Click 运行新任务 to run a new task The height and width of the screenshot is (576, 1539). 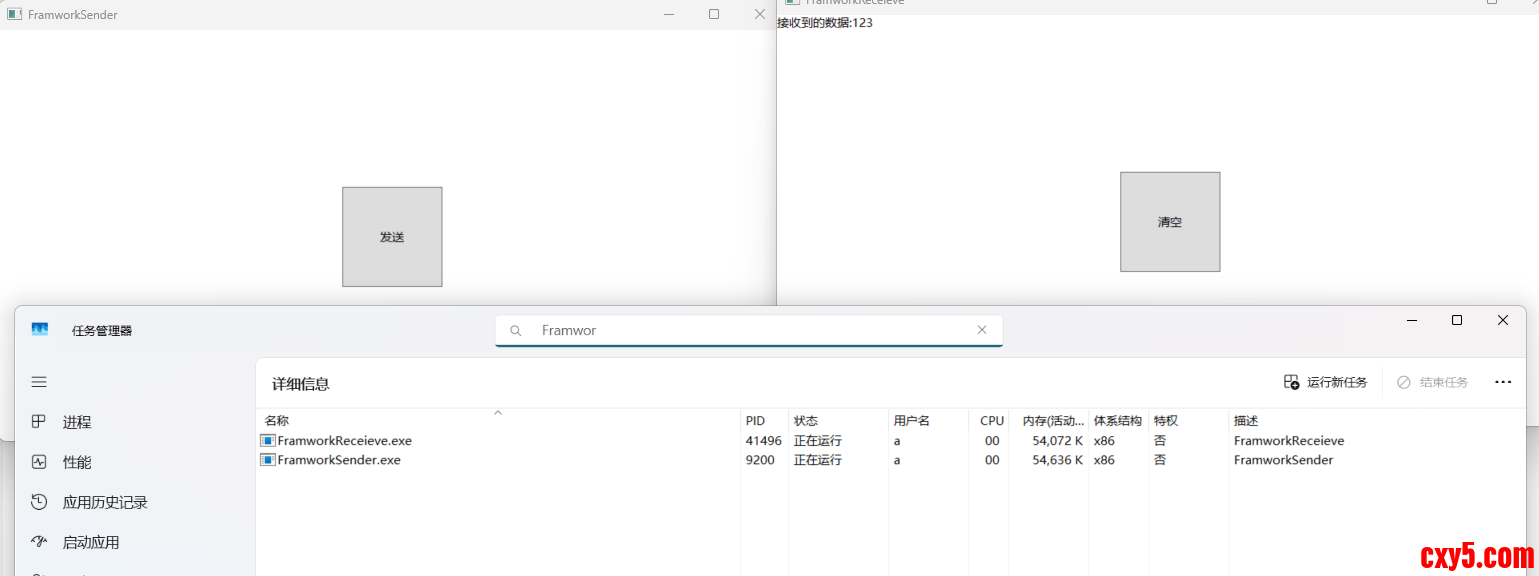pyautogui.click(x=1325, y=382)
